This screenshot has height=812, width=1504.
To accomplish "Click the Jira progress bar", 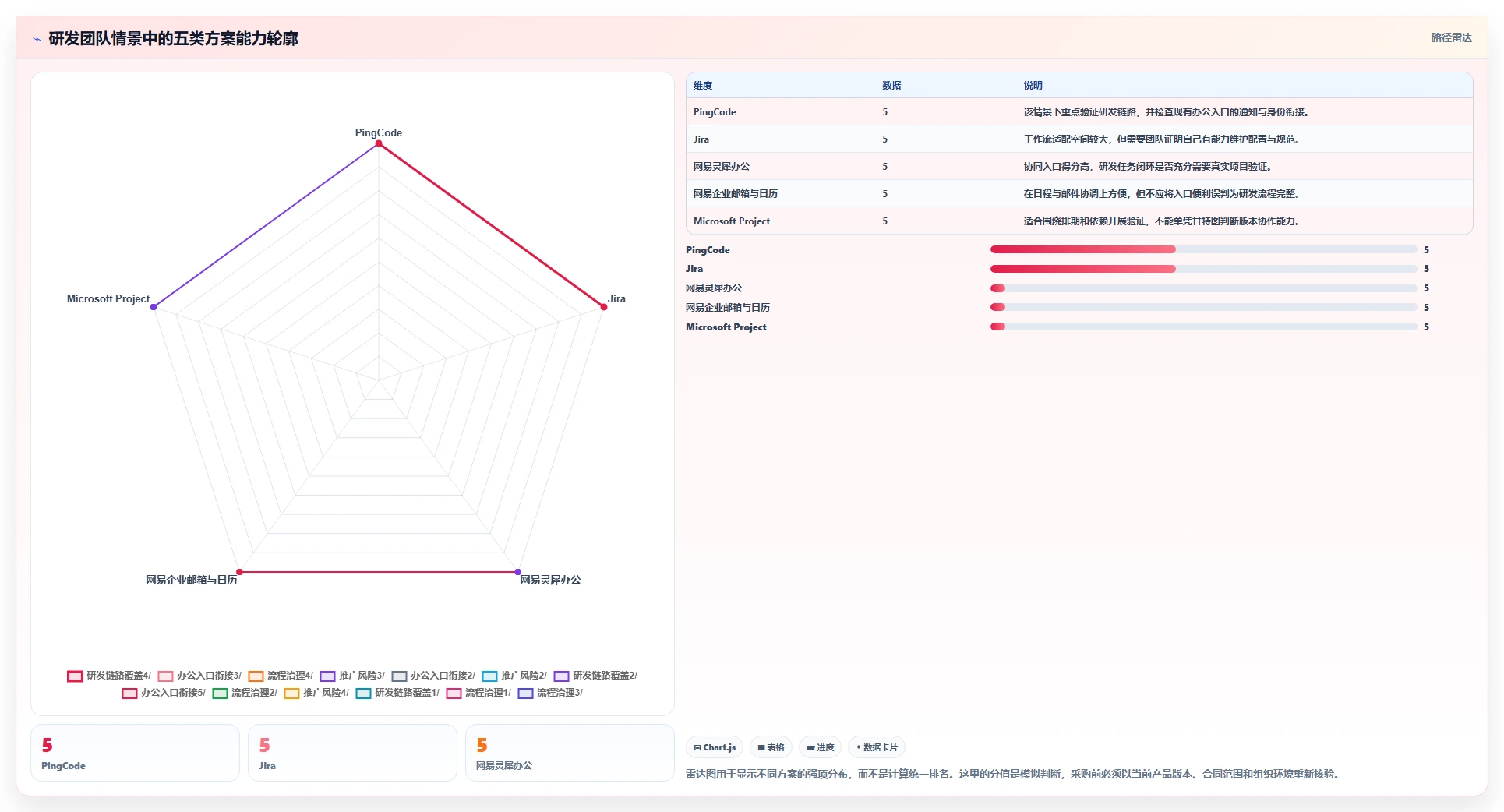I will point(1203,269).
